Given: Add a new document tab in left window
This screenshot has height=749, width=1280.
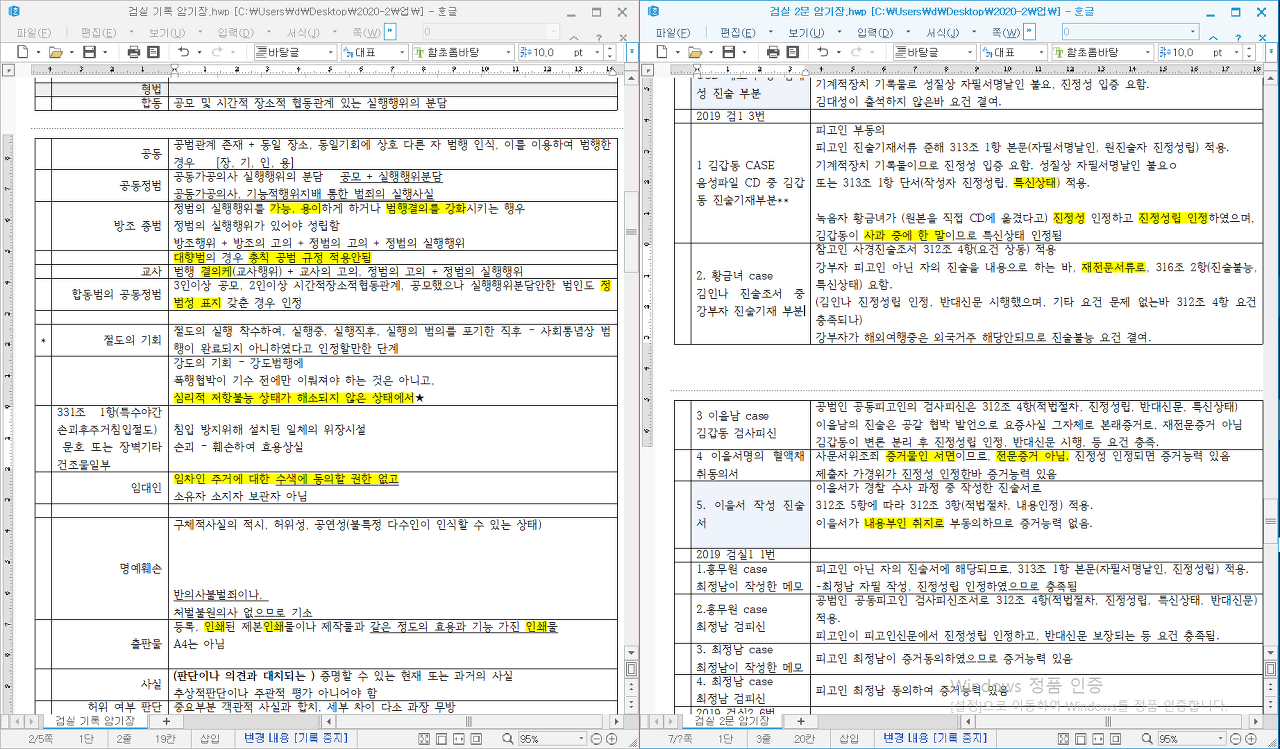Looking at the screenshot, I should (161, 721).
